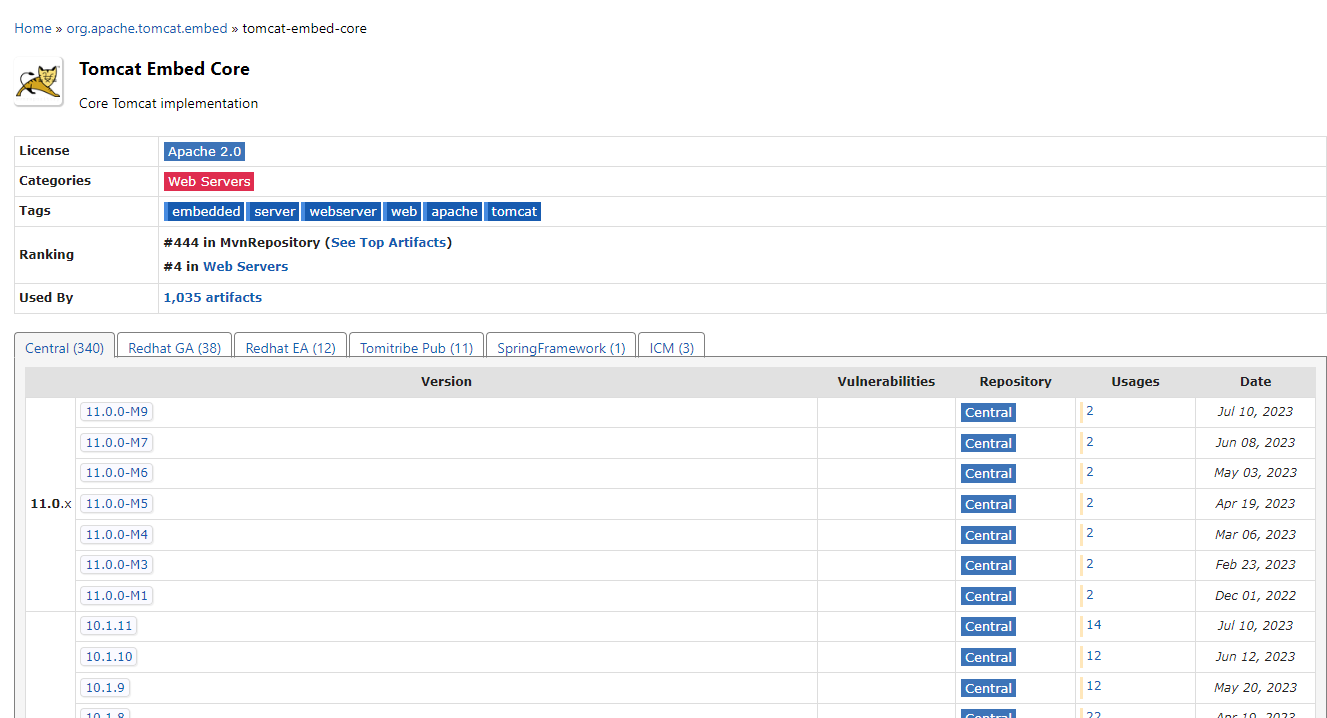Image resolution: width=1327 pixels, height=718 pixels.
Task: Click the Dec 01, 2022 date
Action: pos(1255,595)
